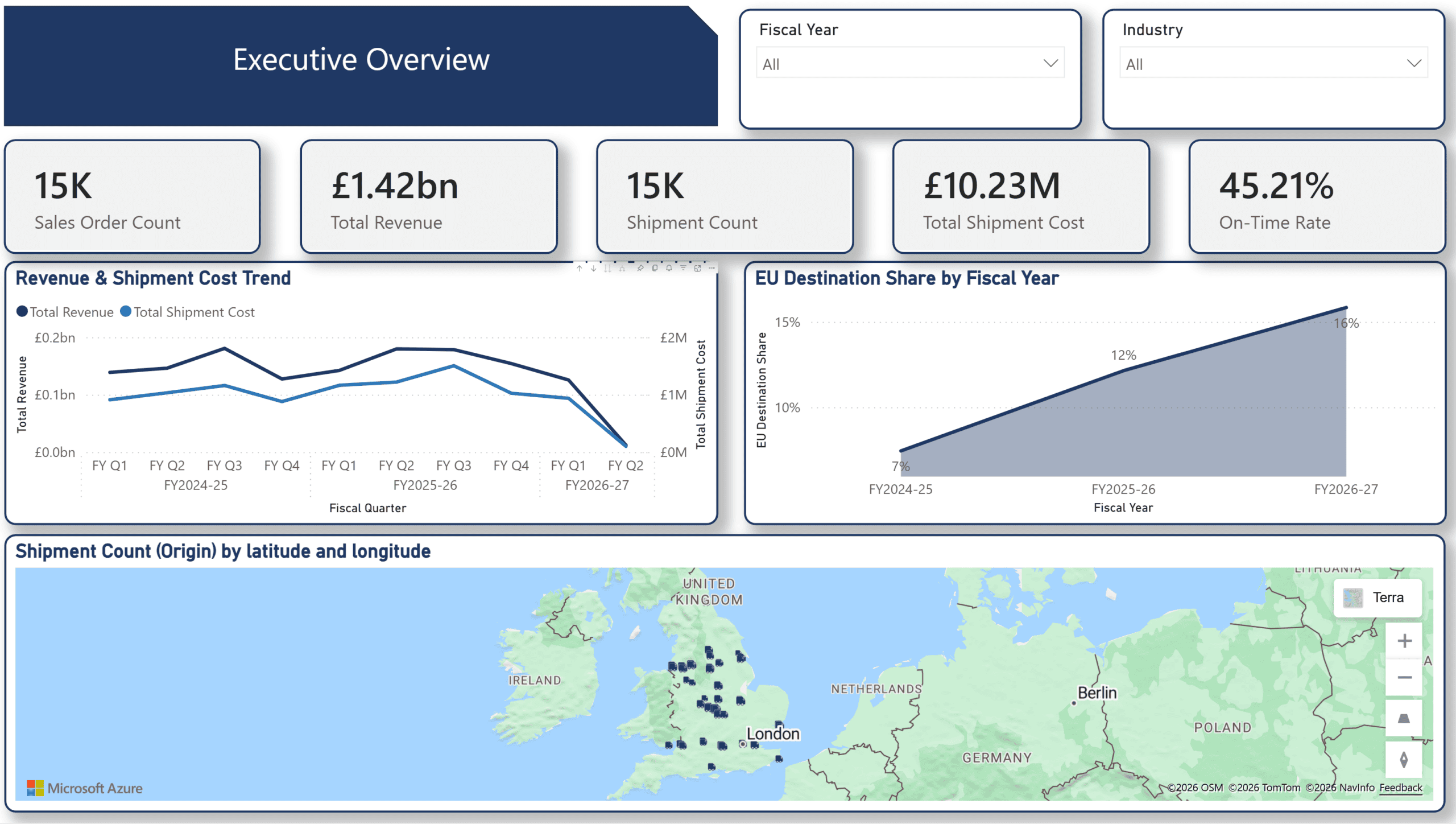Open trend chart in focus mode

click(697, 268)
